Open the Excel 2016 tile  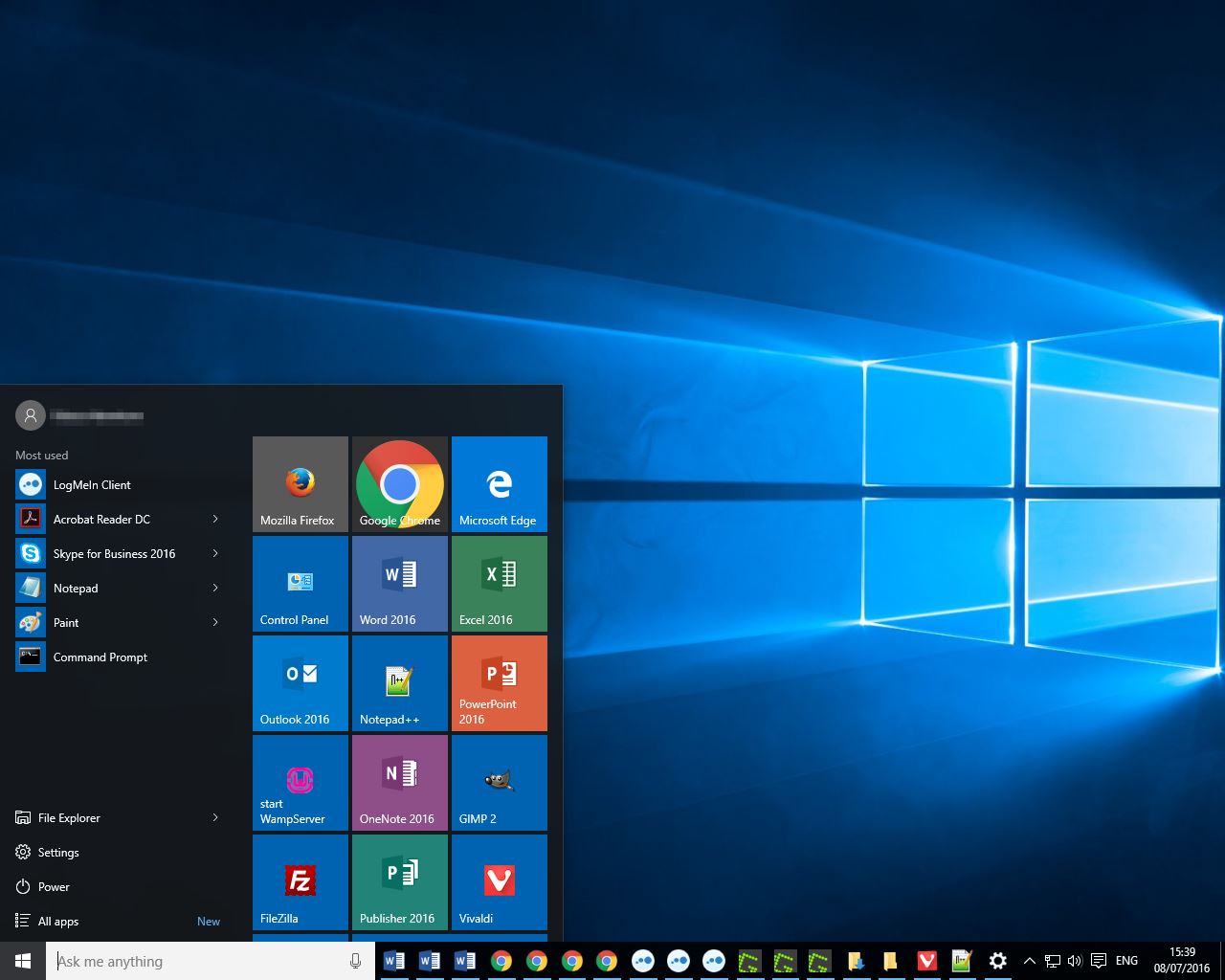pos(500,584)
